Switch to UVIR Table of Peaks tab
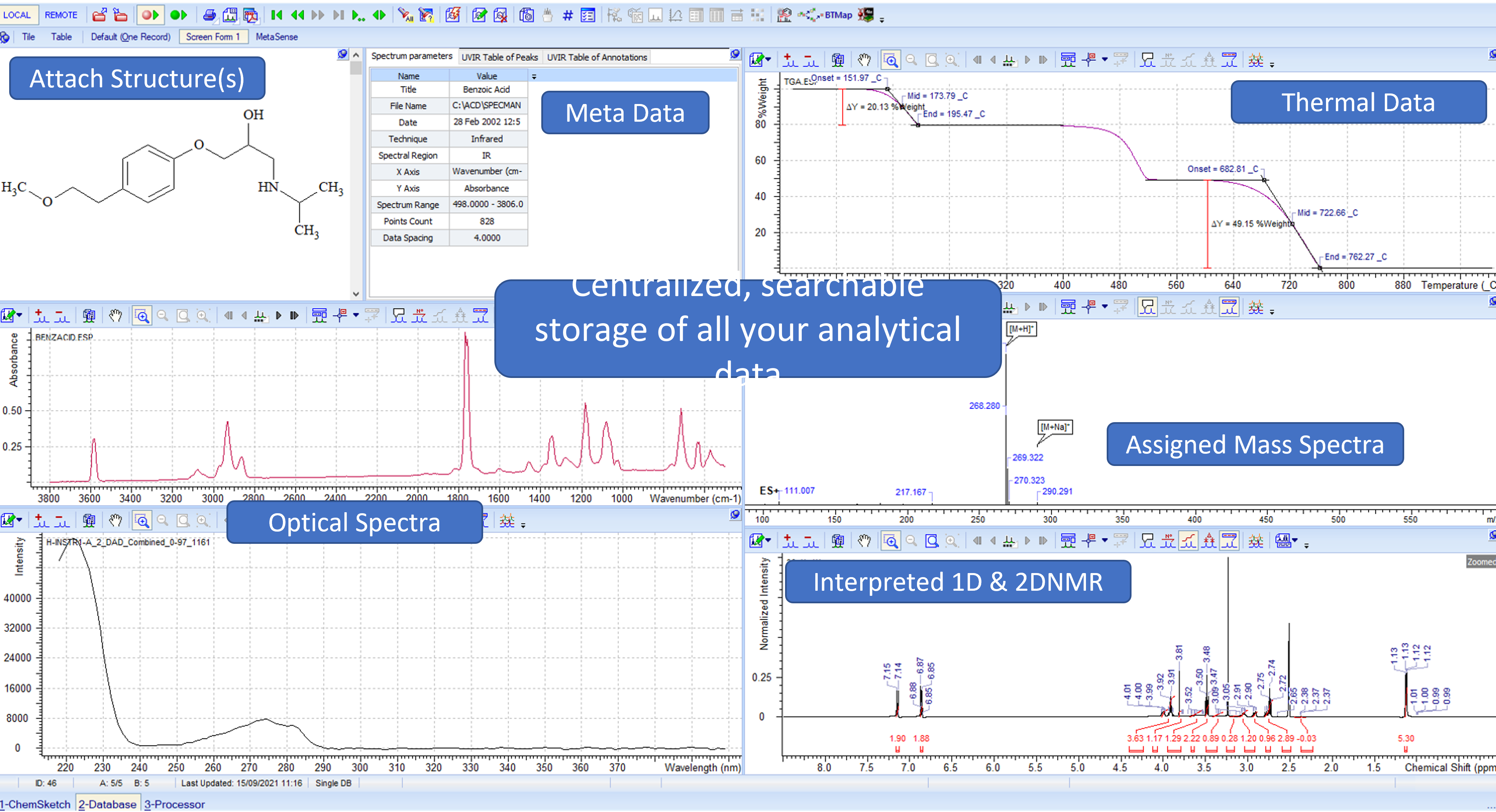 [499, 57]
